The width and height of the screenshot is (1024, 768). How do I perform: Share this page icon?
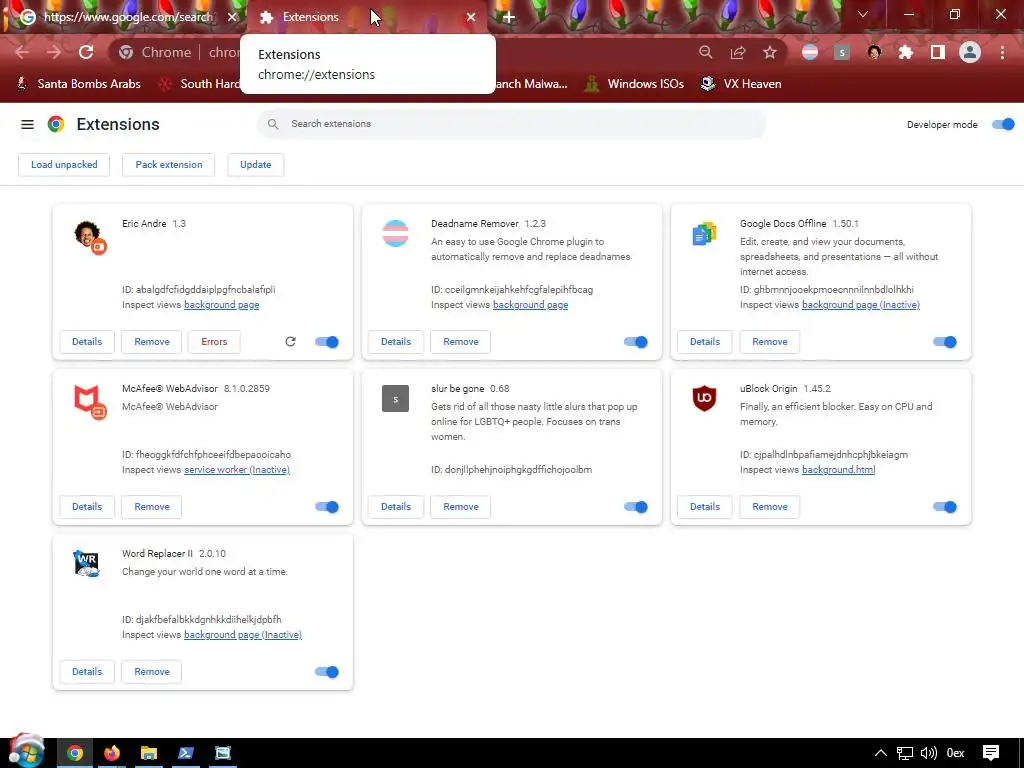(738, 52)
